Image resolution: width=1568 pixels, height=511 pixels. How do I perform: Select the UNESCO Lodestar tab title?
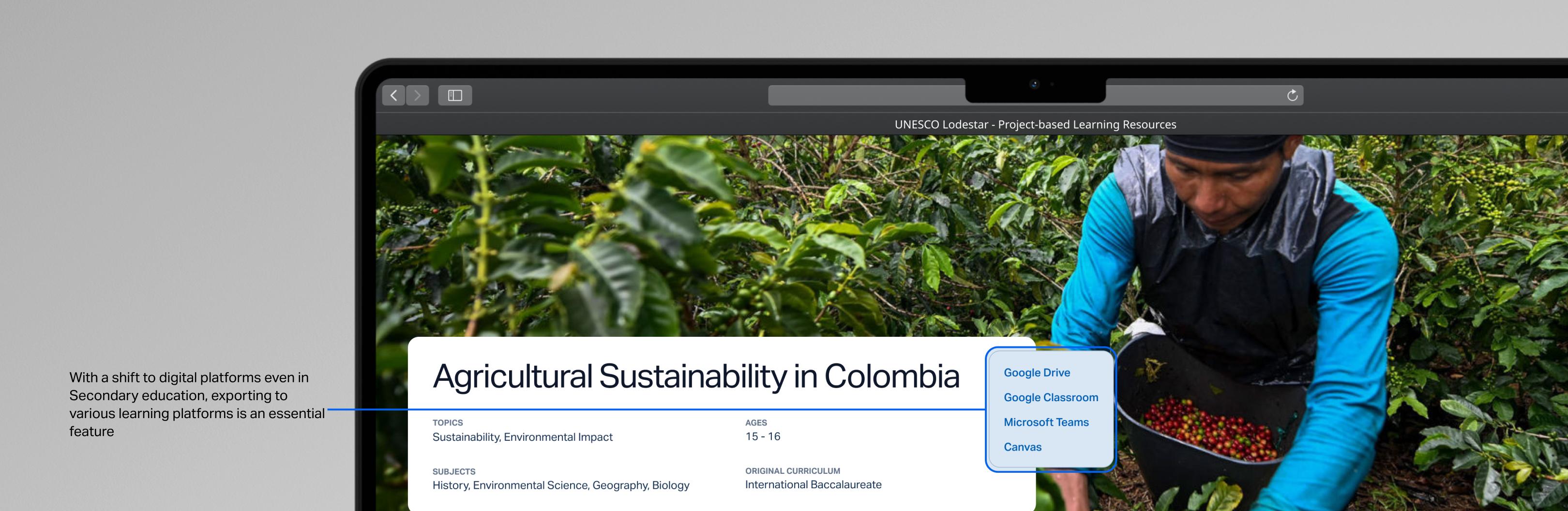[x=1035, y=125]
